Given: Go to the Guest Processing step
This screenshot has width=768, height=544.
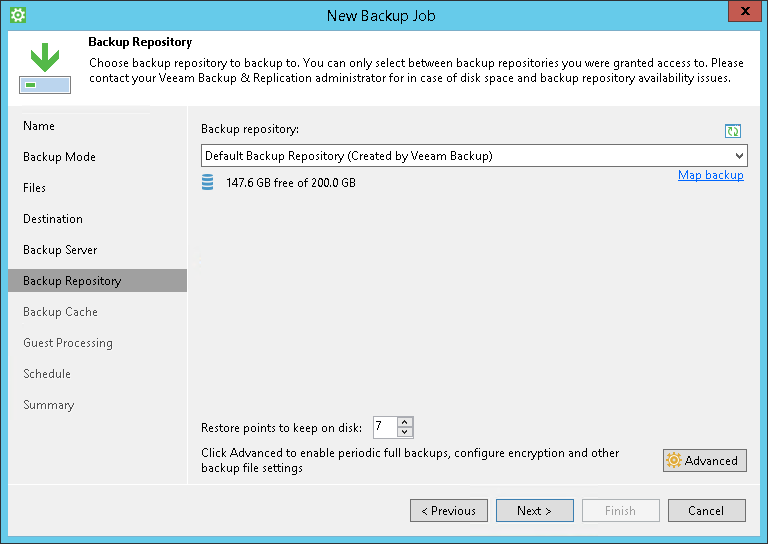Looking at the screenshot, I should click(x=68, y=343).
